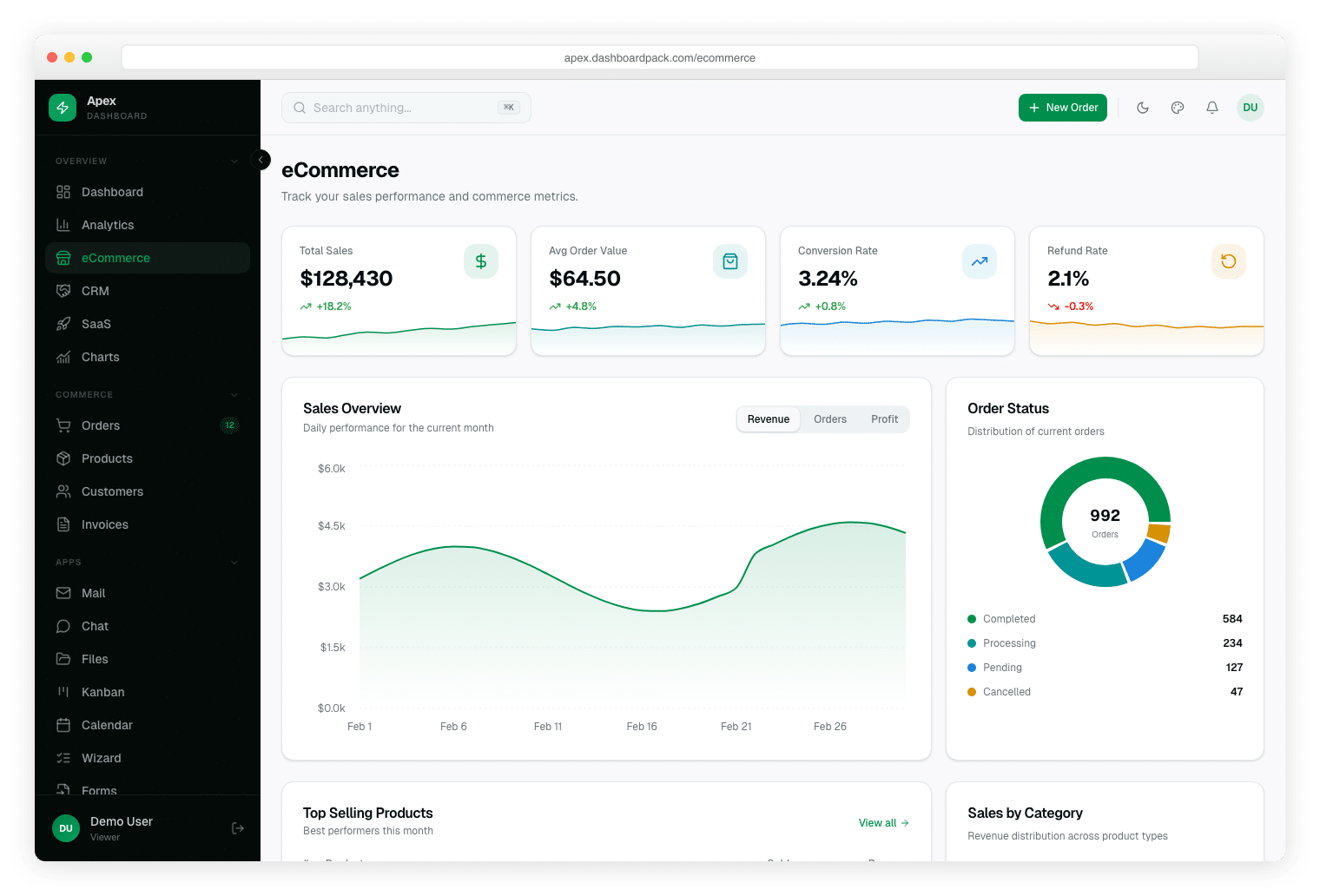Toggle dark mode with the moon icon
1320x896 pixels.
point(1143,107)
